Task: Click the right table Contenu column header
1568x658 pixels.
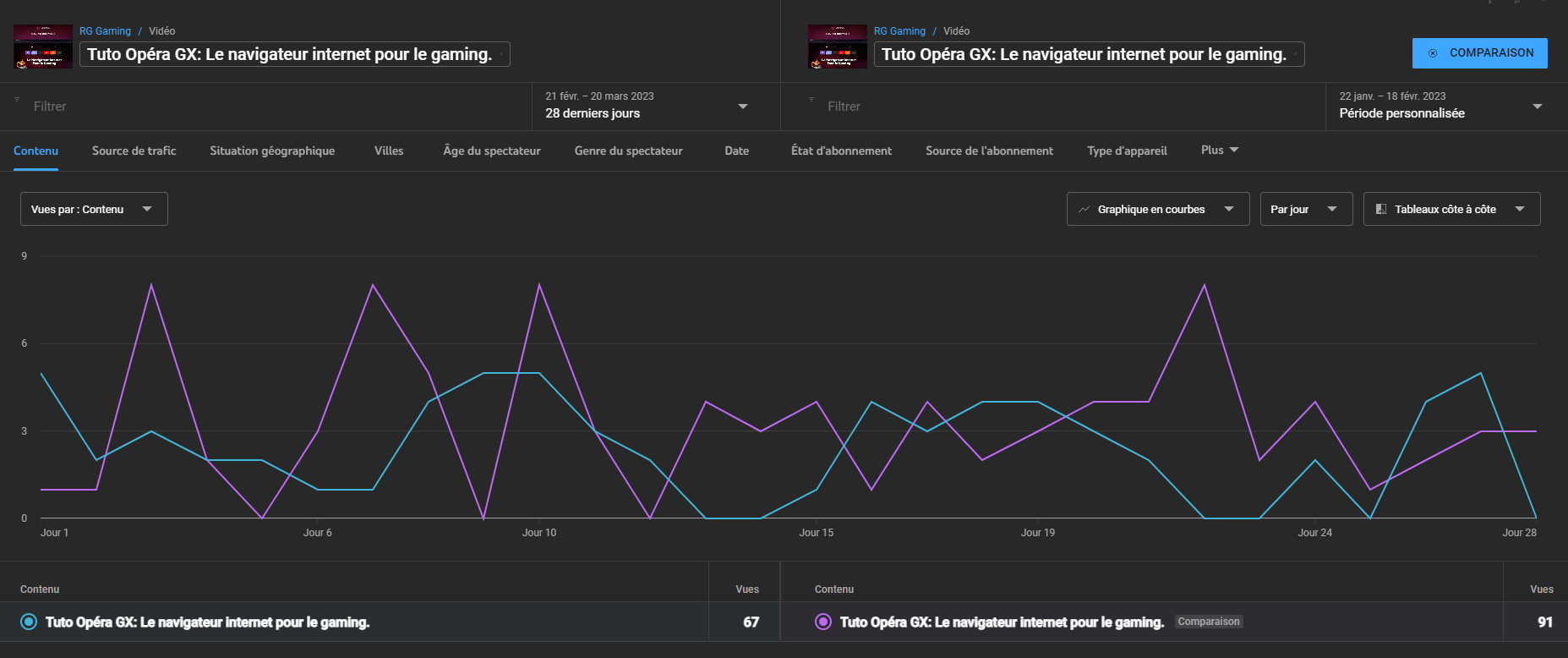Action: 834,589
